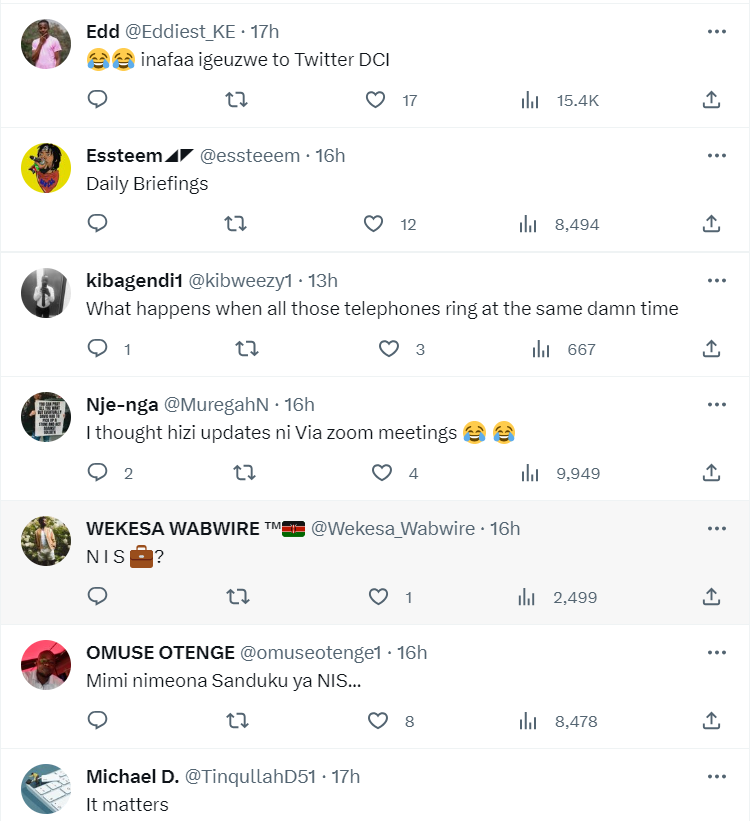Open Nje-nga's 16h timestamp link
752x821 pixels.
click(x=299, y=404)
